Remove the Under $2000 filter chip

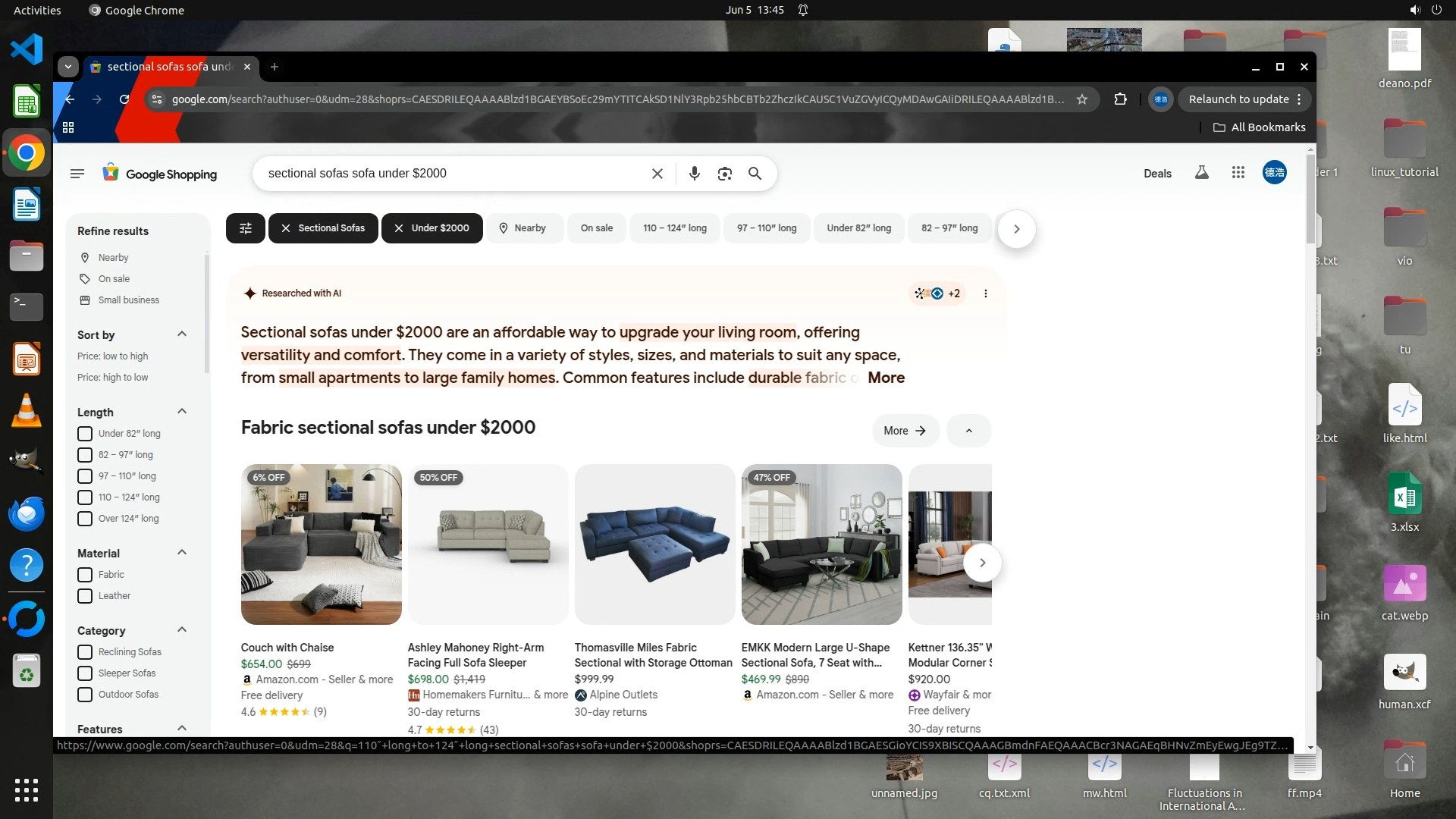[399, 228]
